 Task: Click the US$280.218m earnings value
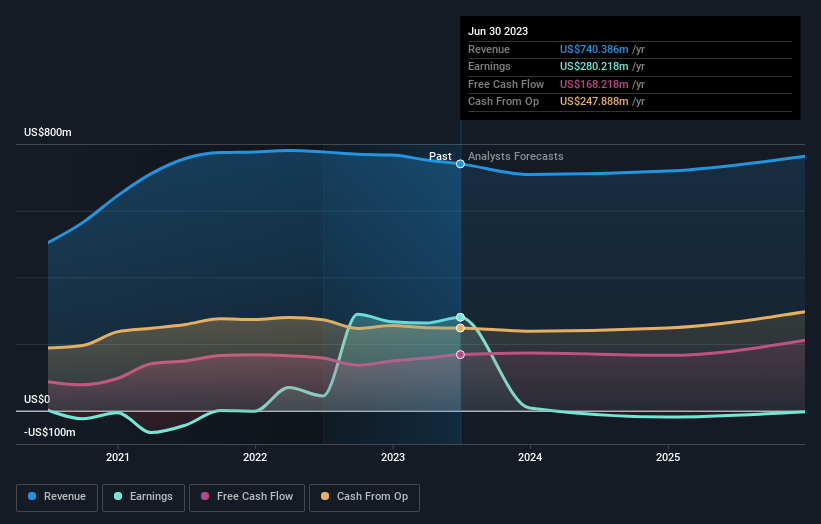(x=594, y=66)
